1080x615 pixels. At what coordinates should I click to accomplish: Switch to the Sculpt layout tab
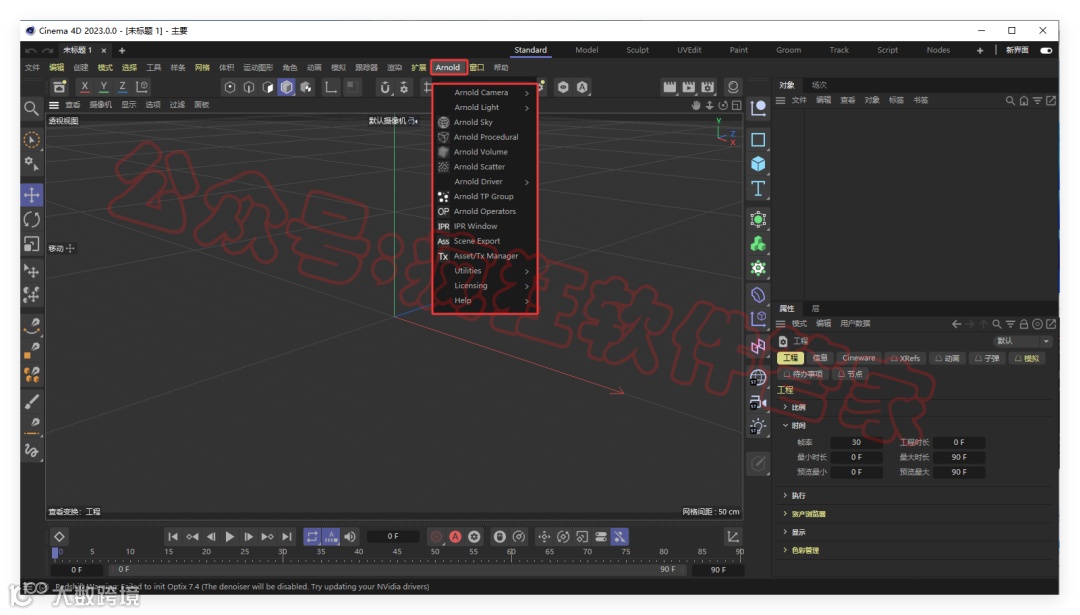[637, 50]
